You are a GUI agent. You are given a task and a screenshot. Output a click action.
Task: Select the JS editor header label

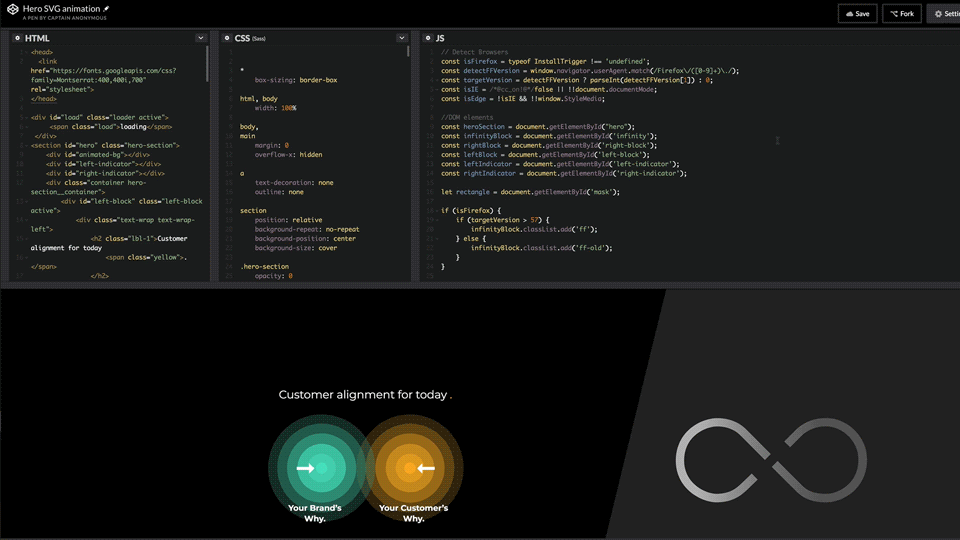tap(440, 38)
